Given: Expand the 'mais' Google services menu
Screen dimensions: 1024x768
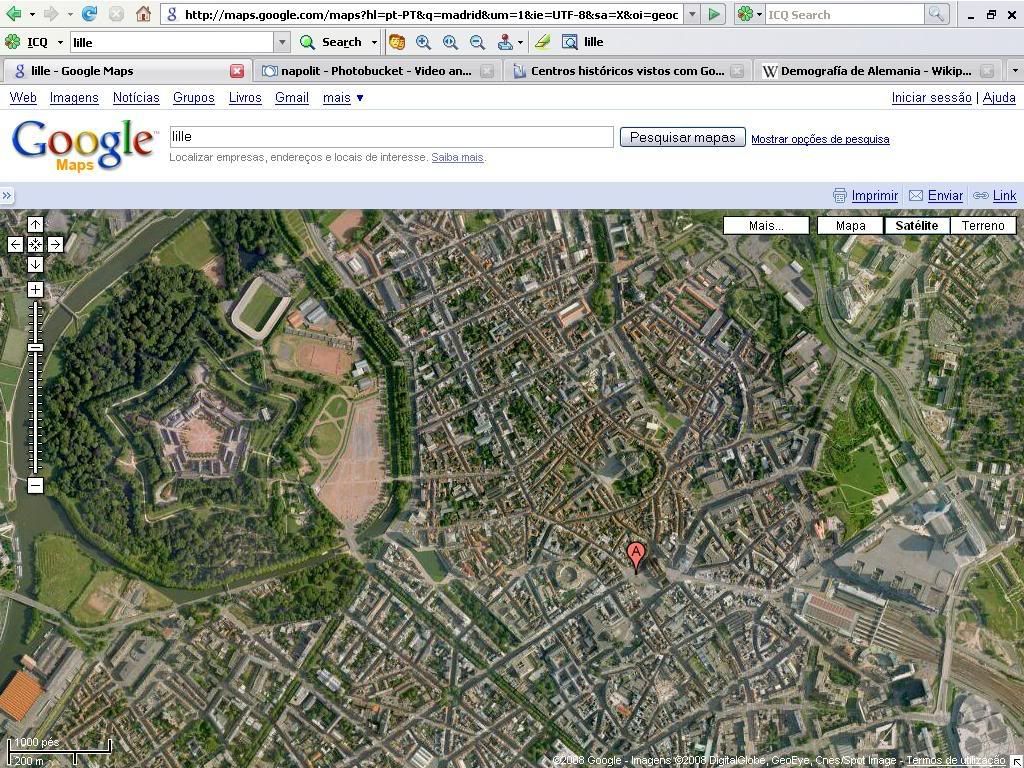Looking at the screenshot, I should [x=343, y=97].
